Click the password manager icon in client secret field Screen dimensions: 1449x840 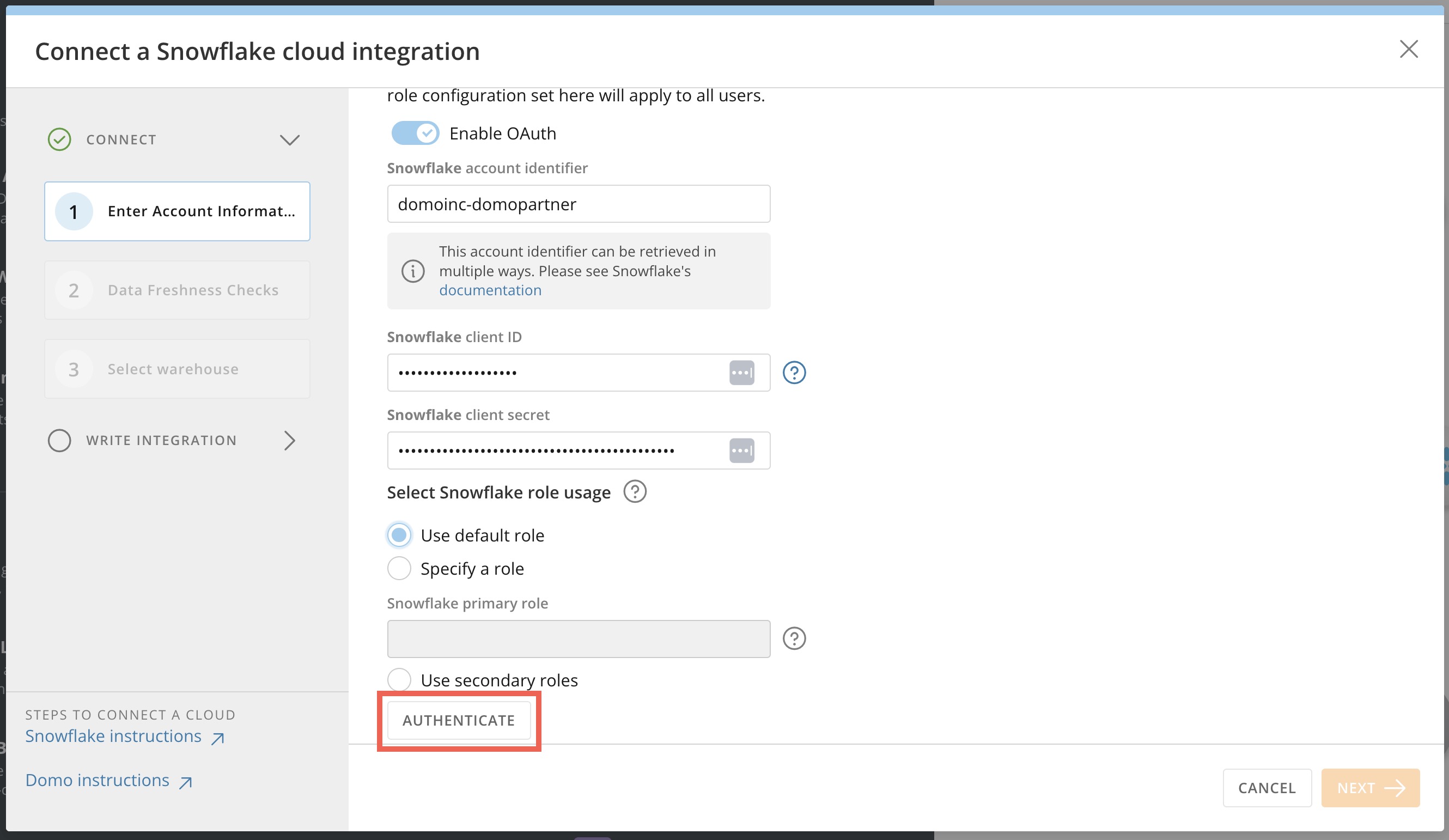[x=742, y=451]
